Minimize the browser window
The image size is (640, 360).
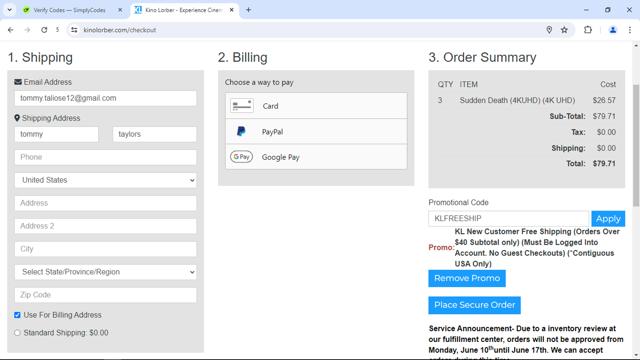[586, 10]
